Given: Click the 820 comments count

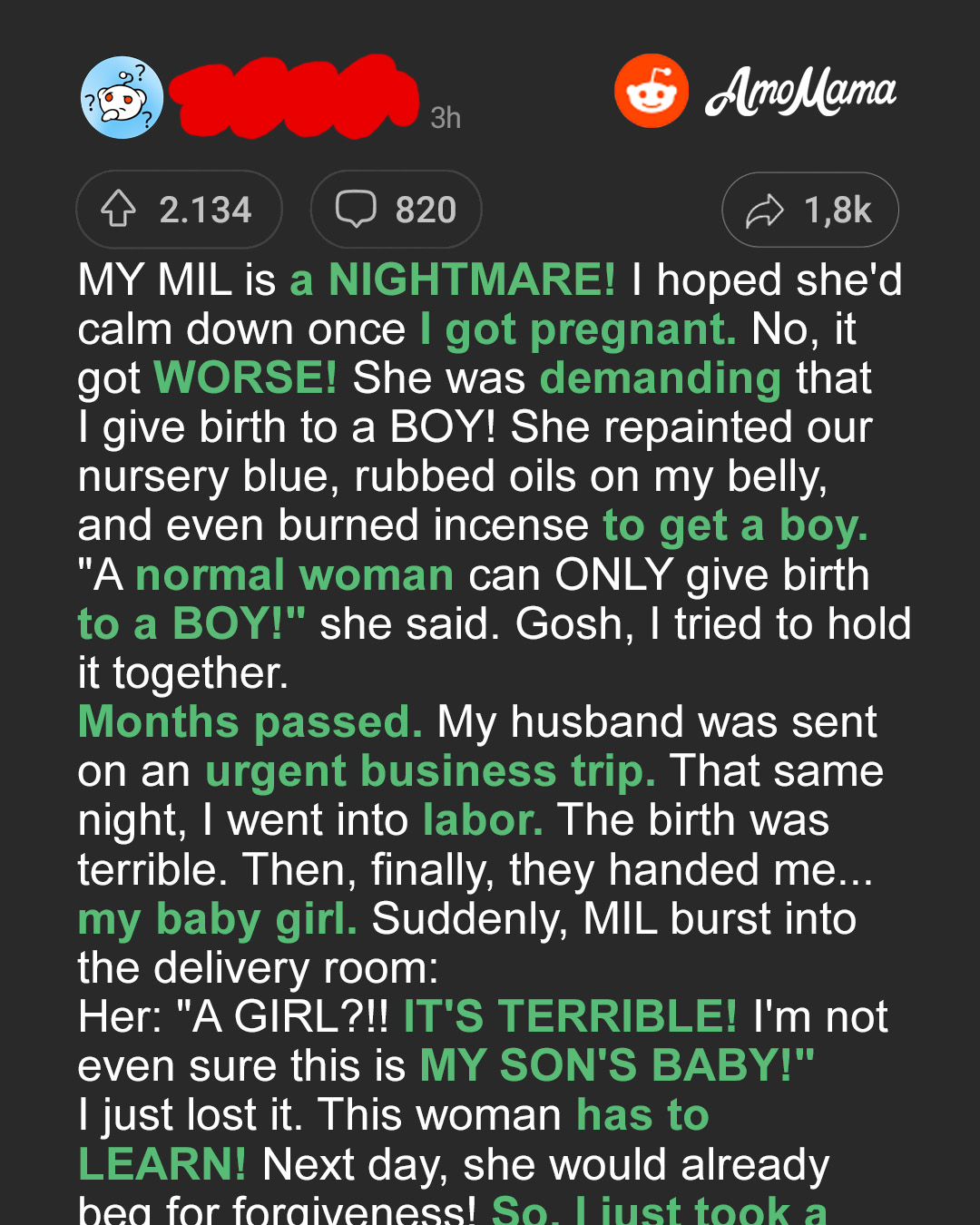Looking at the screenshot, I should click(x=426, y=210).
